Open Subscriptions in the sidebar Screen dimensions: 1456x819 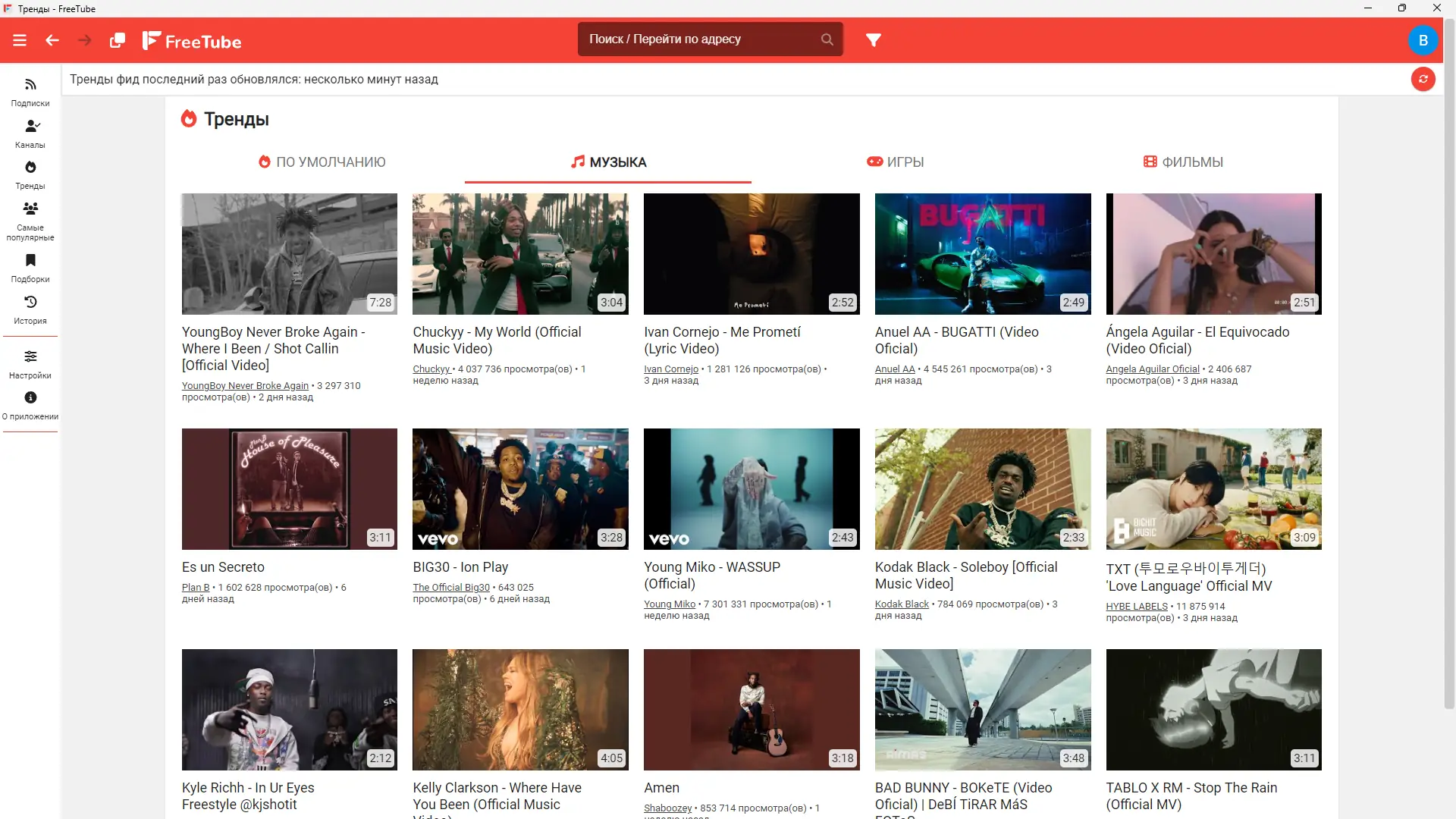pyautogui.click(x=30, y=92)
